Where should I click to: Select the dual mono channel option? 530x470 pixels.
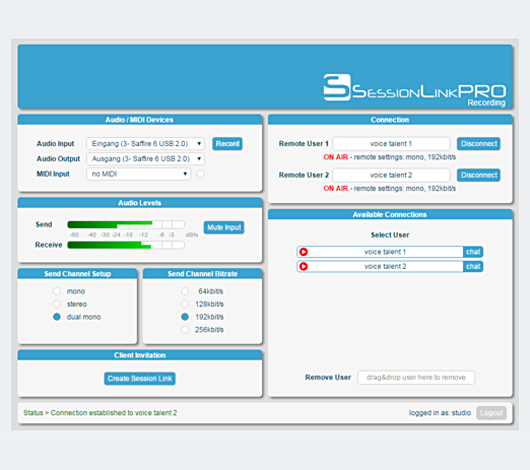click(57, 317)
